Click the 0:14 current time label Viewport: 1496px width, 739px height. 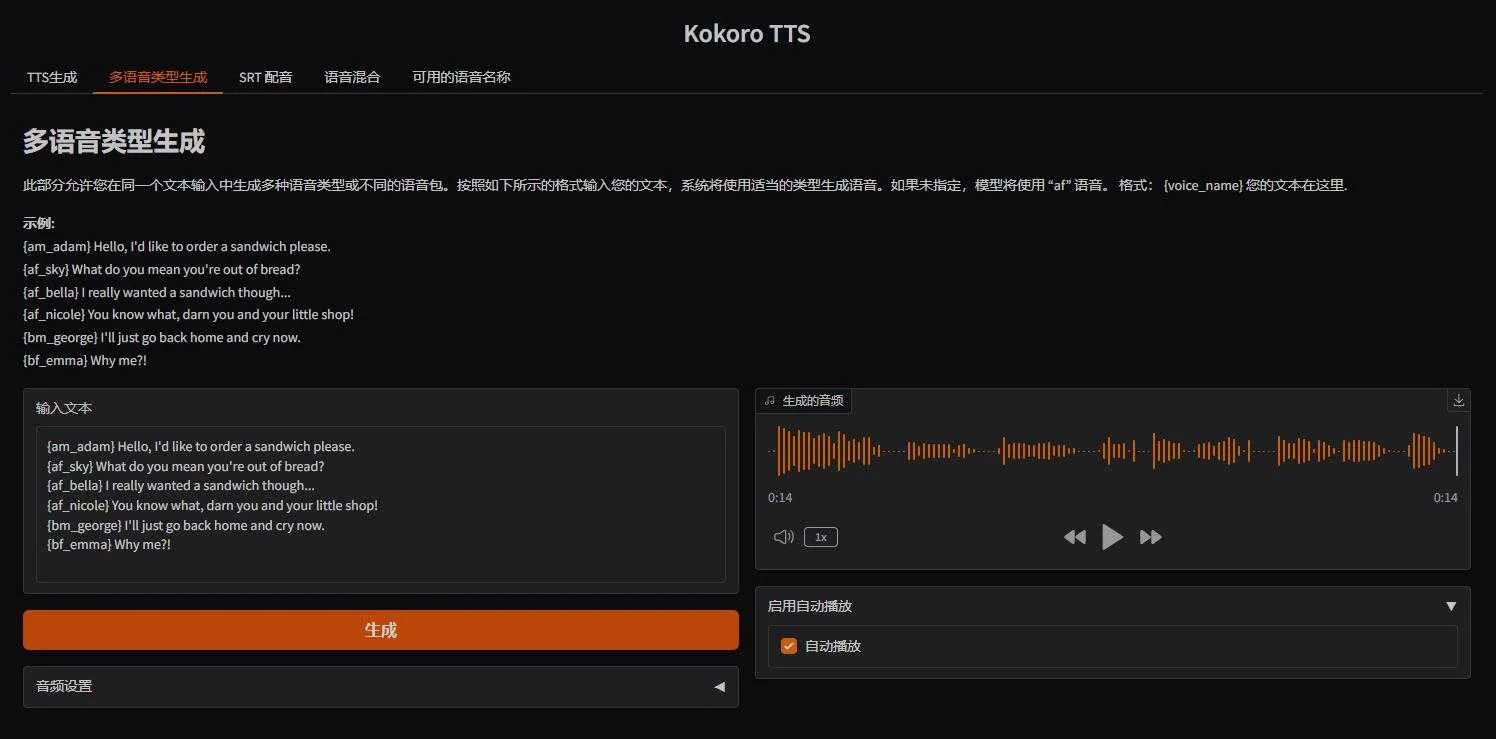(x=780, y=498)
